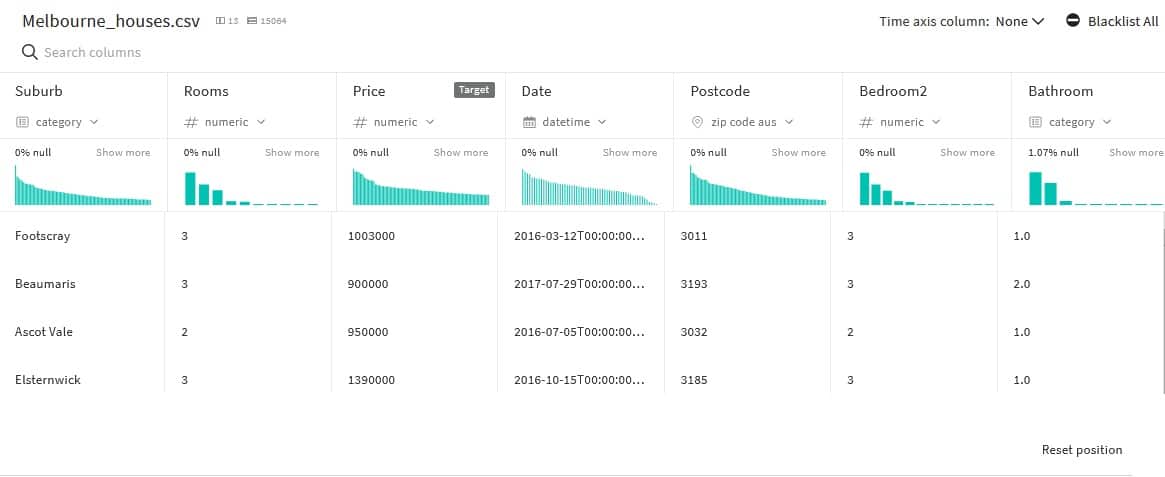
Task: Click the Rooms numeric hash icon
Action: (x=191, y=122)
